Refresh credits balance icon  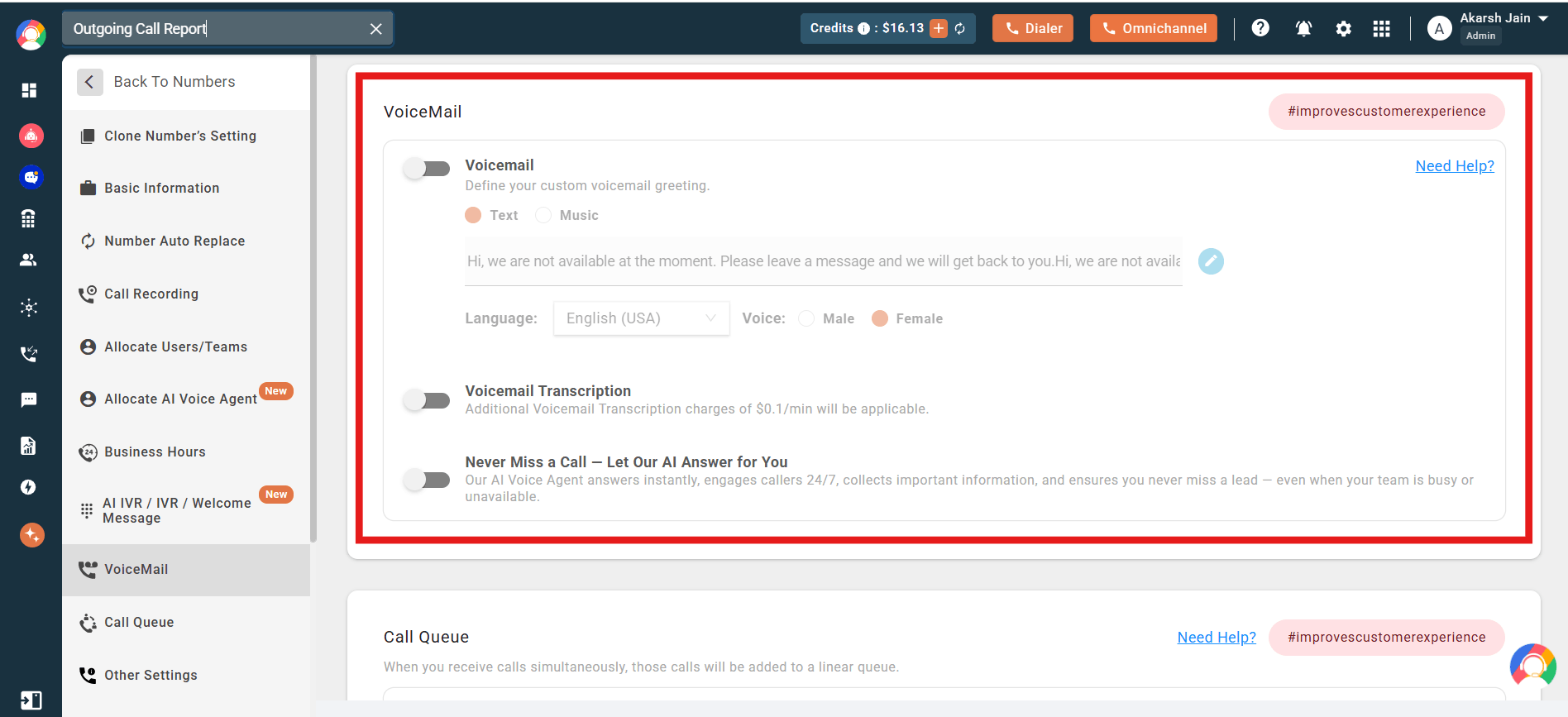click(960, 29)
